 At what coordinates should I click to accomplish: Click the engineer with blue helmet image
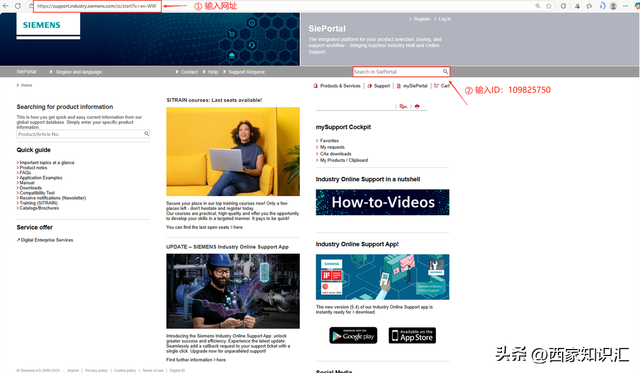point(233,291)
